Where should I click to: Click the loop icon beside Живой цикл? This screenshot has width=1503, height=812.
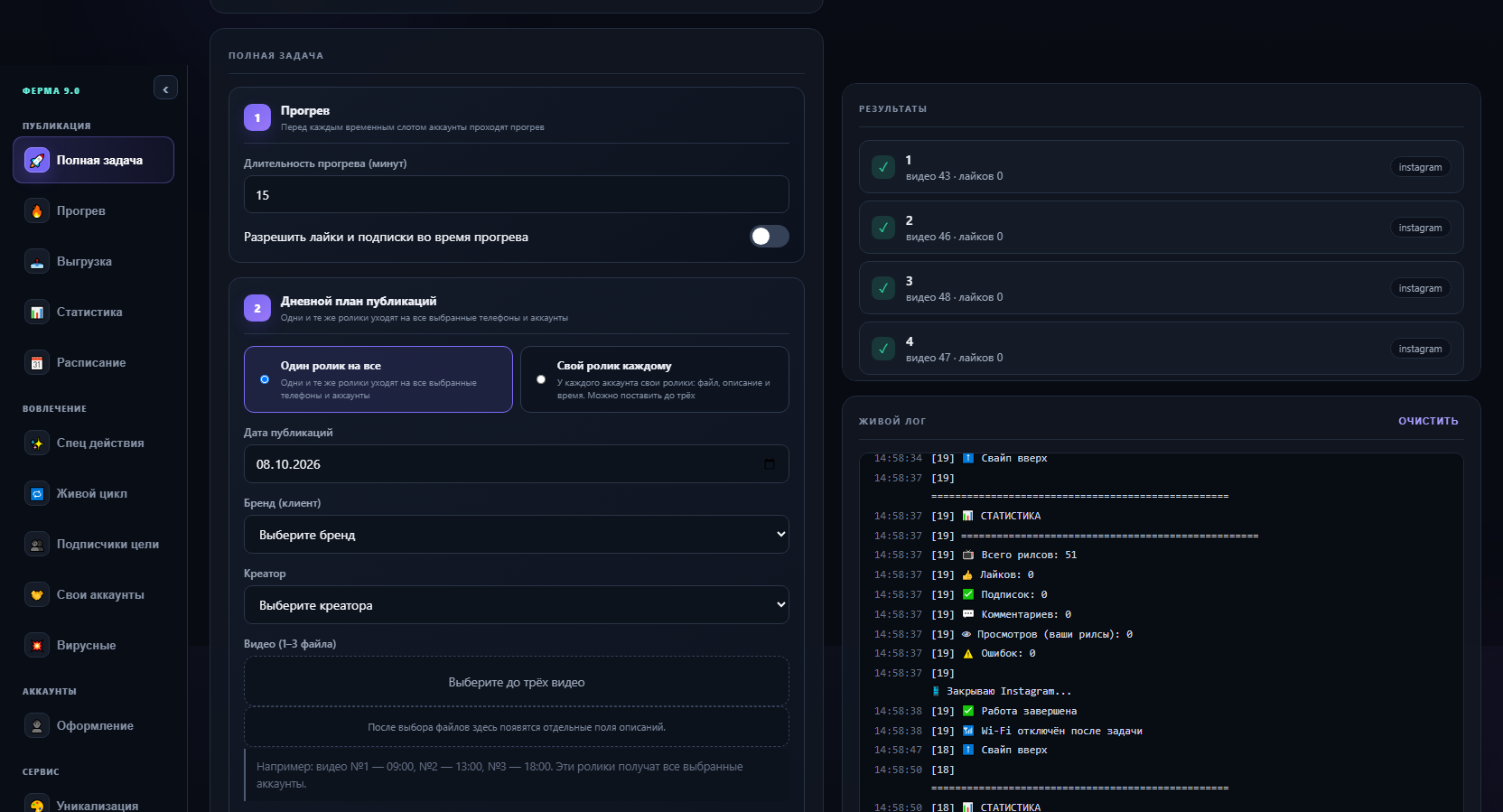pos(37,494)
